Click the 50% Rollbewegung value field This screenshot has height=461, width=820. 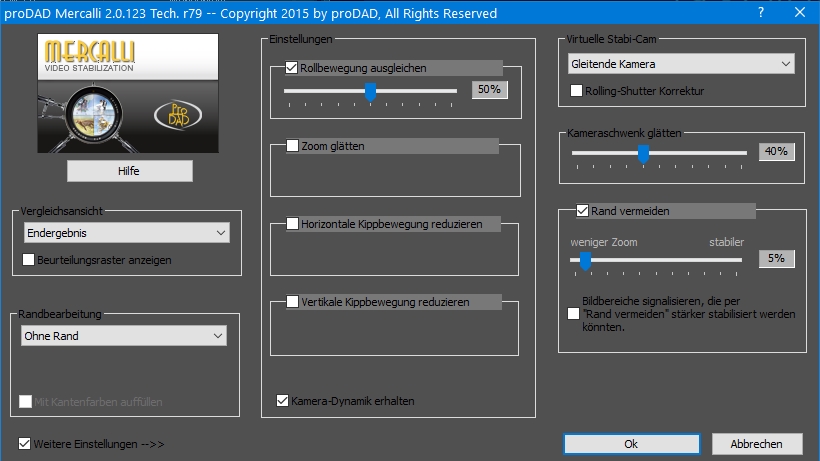pos(489,89)
